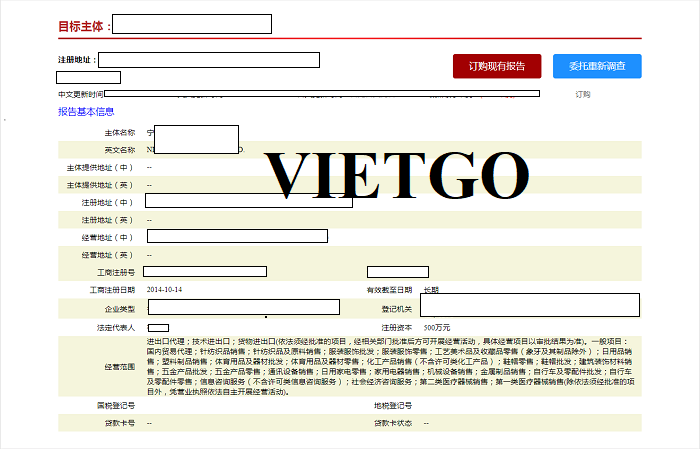Click the 登记机关 label

(x=396, y=309)
